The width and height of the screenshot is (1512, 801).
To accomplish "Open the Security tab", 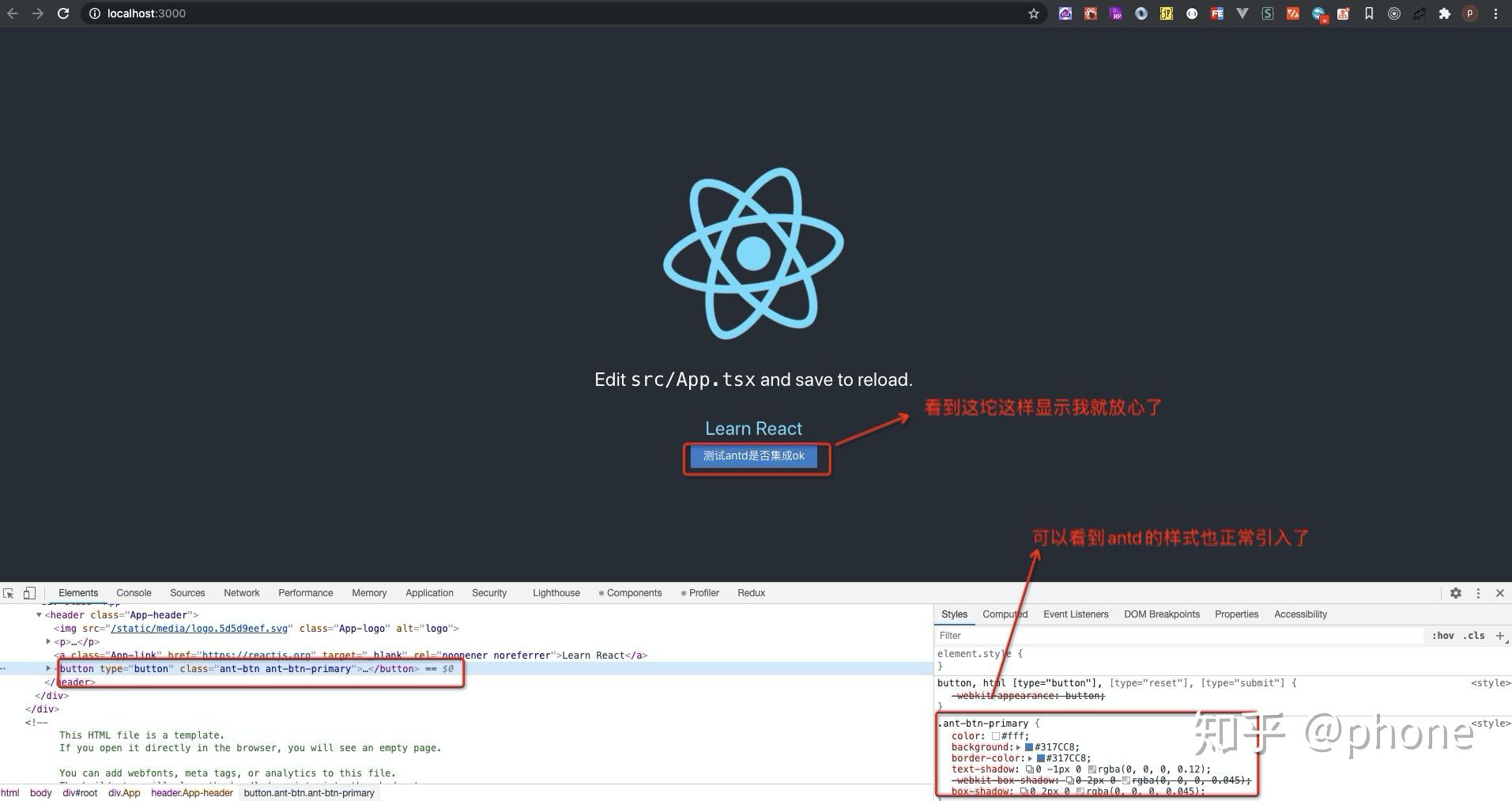I will 489,593.
